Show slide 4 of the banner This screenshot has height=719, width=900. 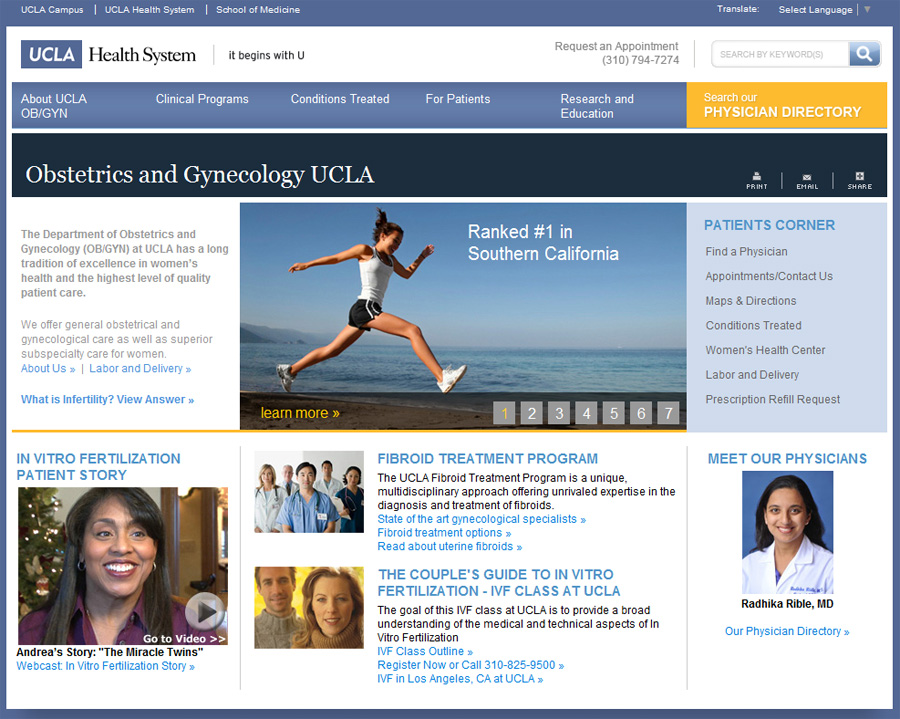(587, 413)
